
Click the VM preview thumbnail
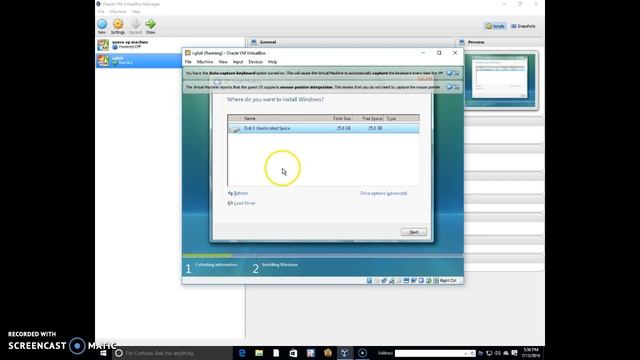pos(501,80)
